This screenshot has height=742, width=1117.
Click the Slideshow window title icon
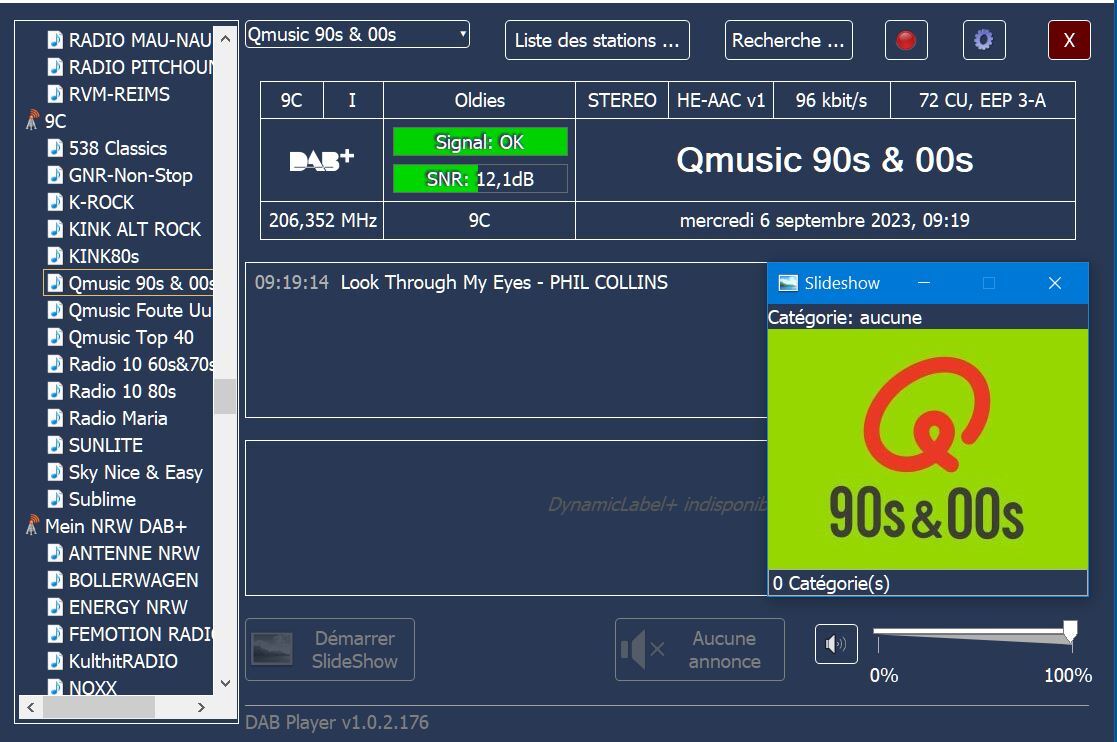click(788, 283)
